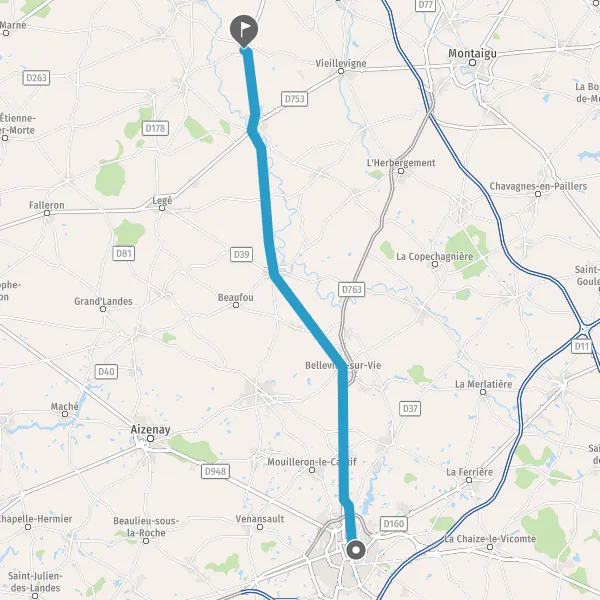Click the D948 road shield

pyautogui.click(x=215, y=471)
